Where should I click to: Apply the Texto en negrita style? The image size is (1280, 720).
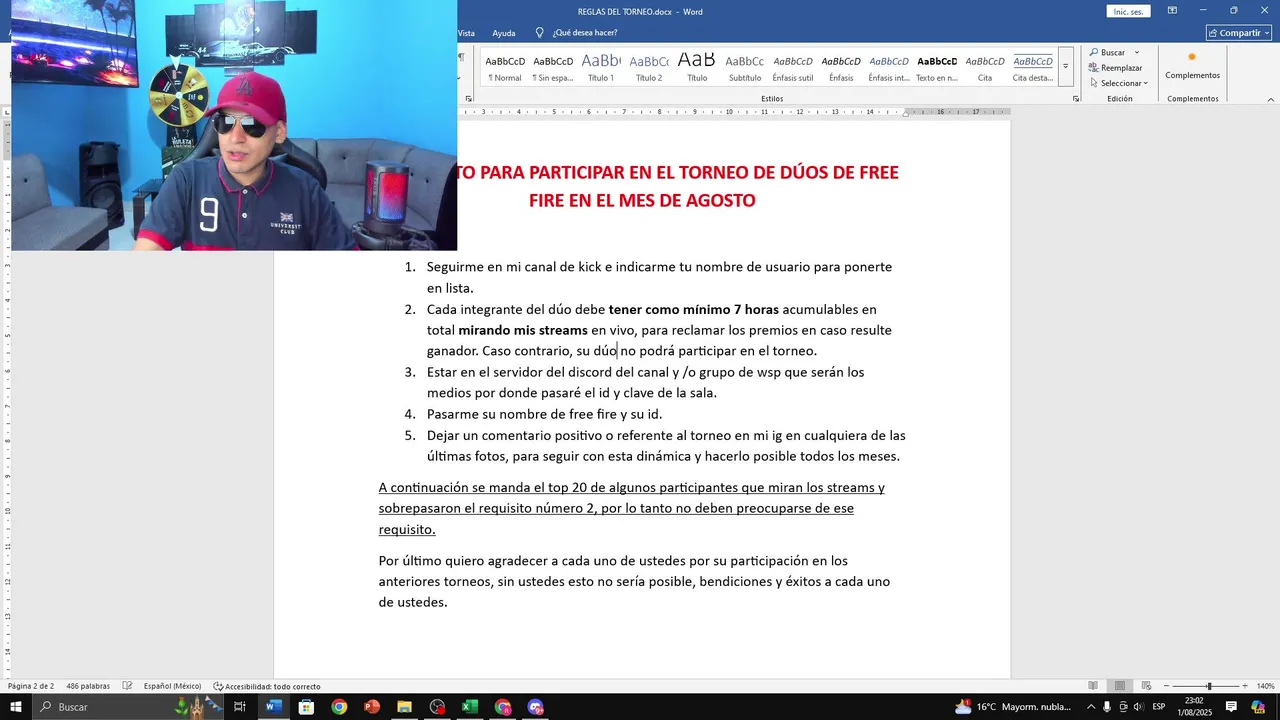(937, 67)
